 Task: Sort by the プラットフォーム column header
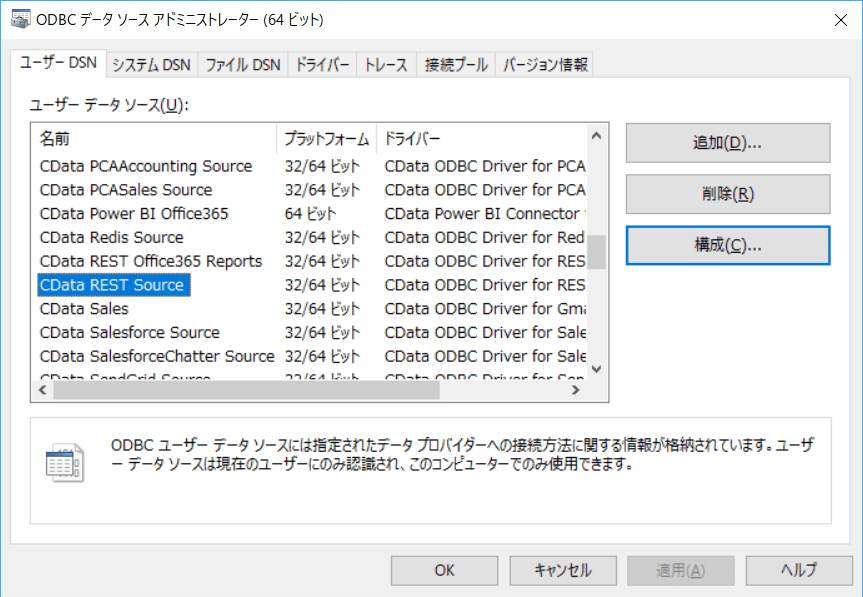(327, 139)
